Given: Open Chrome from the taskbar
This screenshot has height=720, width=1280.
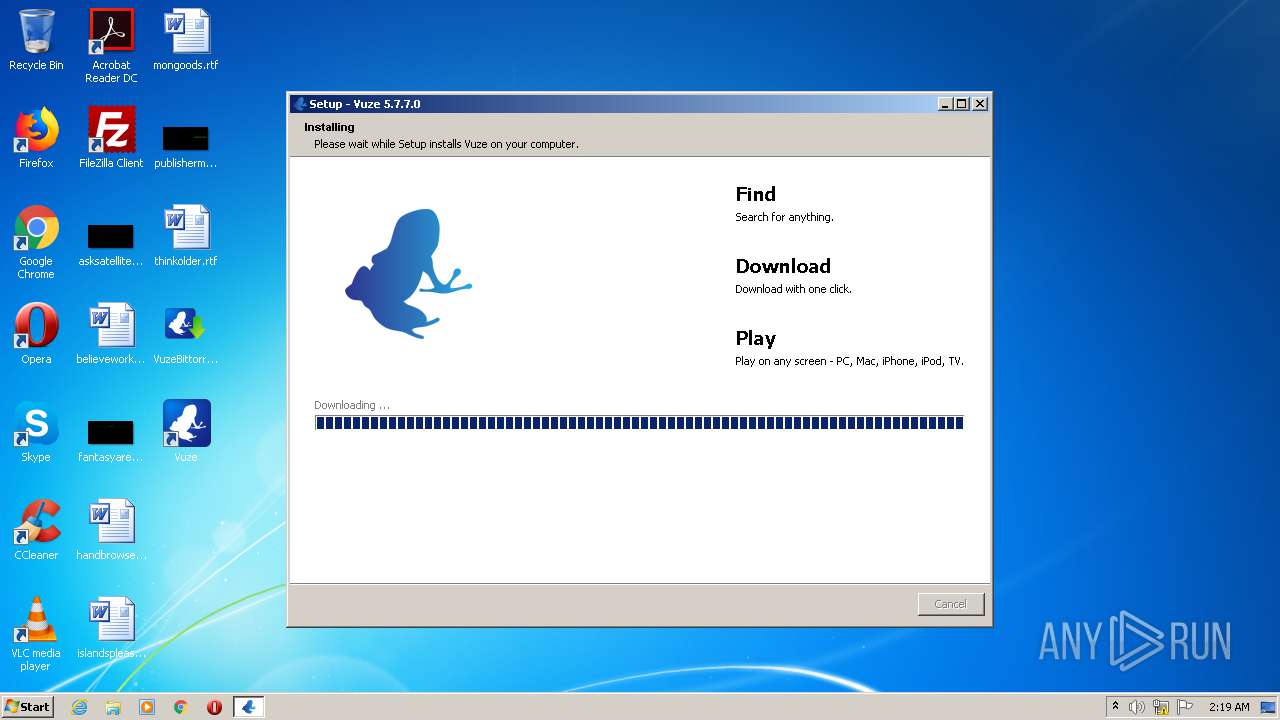Looking at the screenshot, I should [x=181, y=707].
